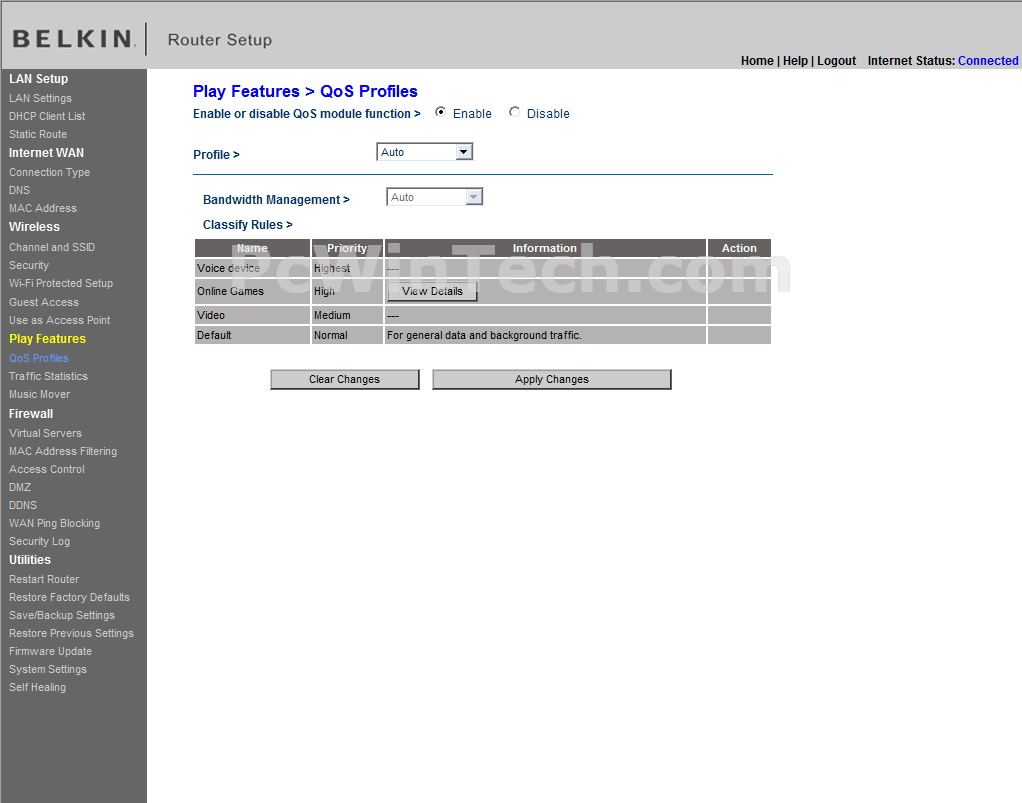Click the Information column header

545,248
